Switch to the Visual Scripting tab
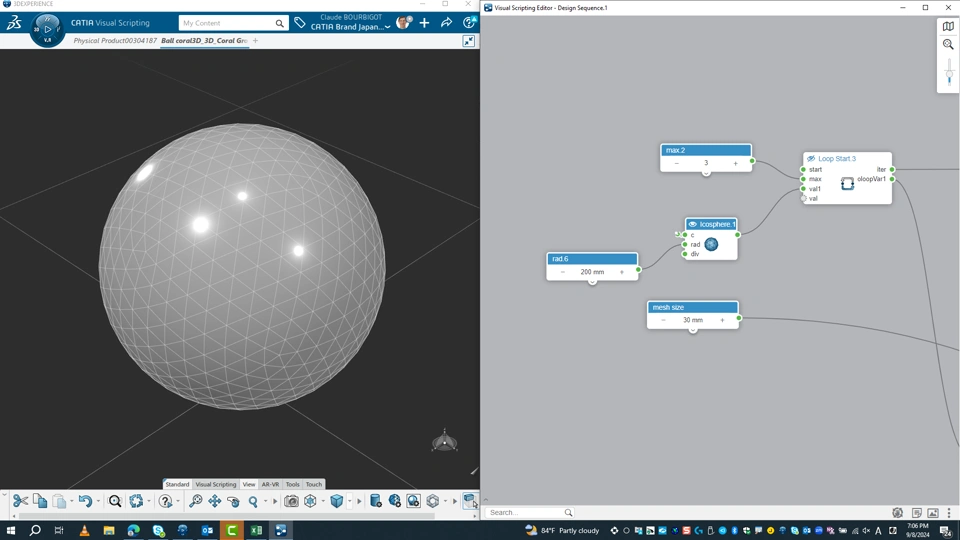960x540 pixels. pyautogui.click(x=216, y=484)
